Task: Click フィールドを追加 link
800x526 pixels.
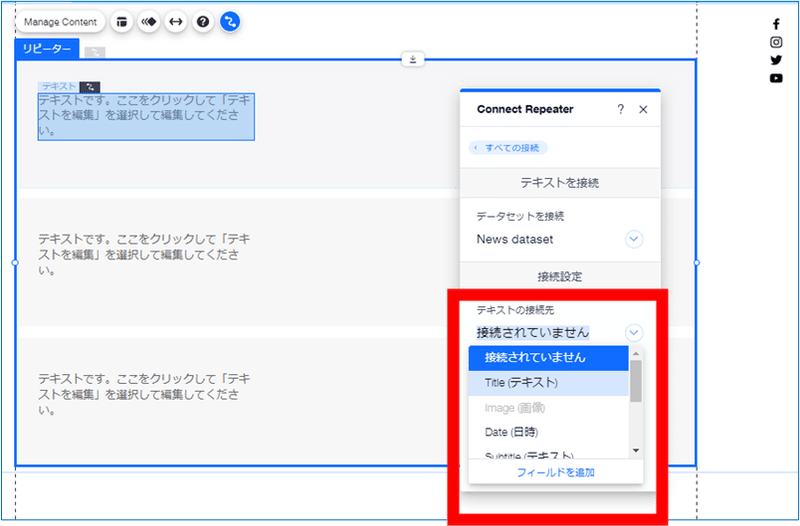Action: (556, 473)
